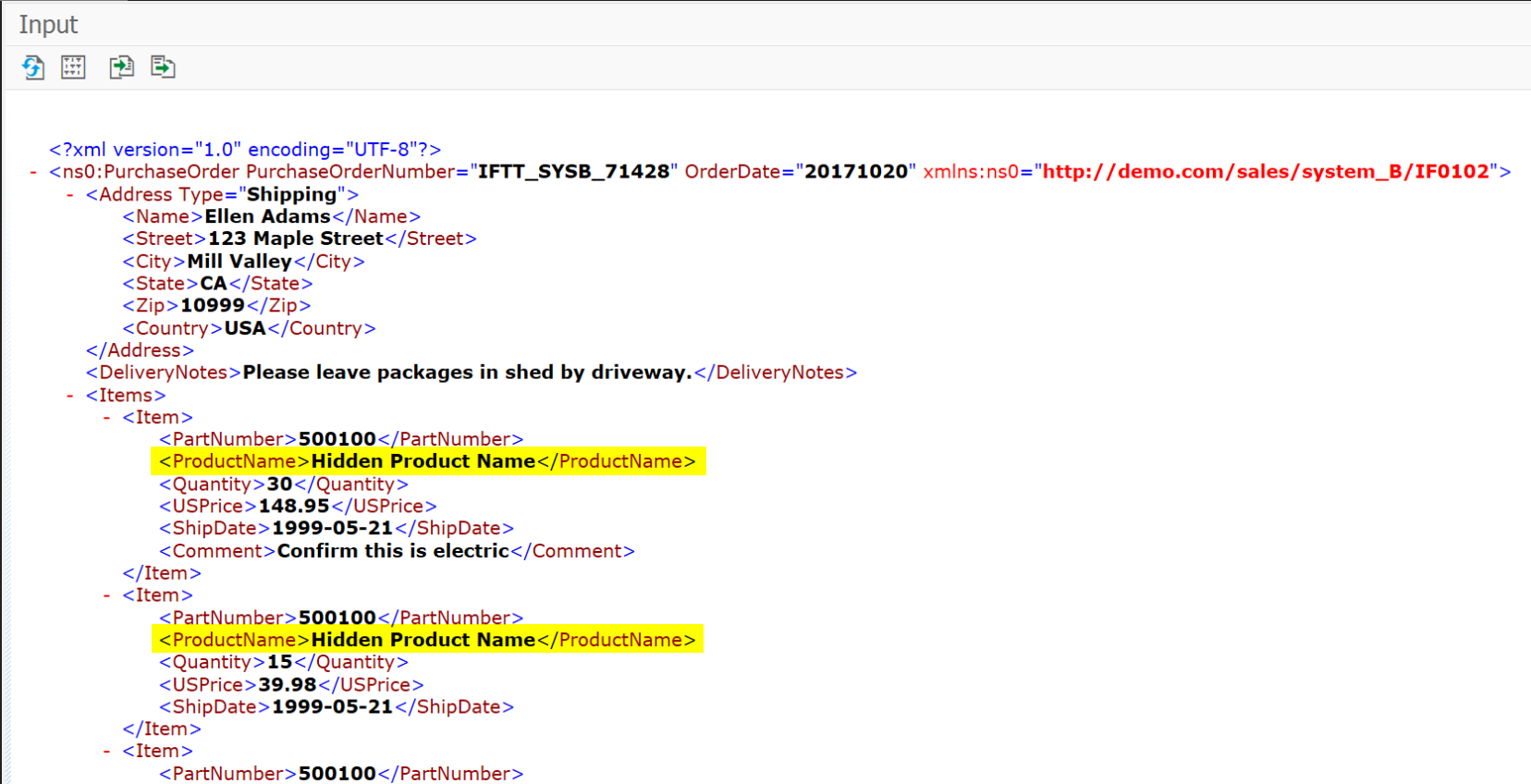The width and height of the screenshot is (1531, 784).
Task: Click the grid-pattern icon in Input toolbar
Action: click(73, 67)
